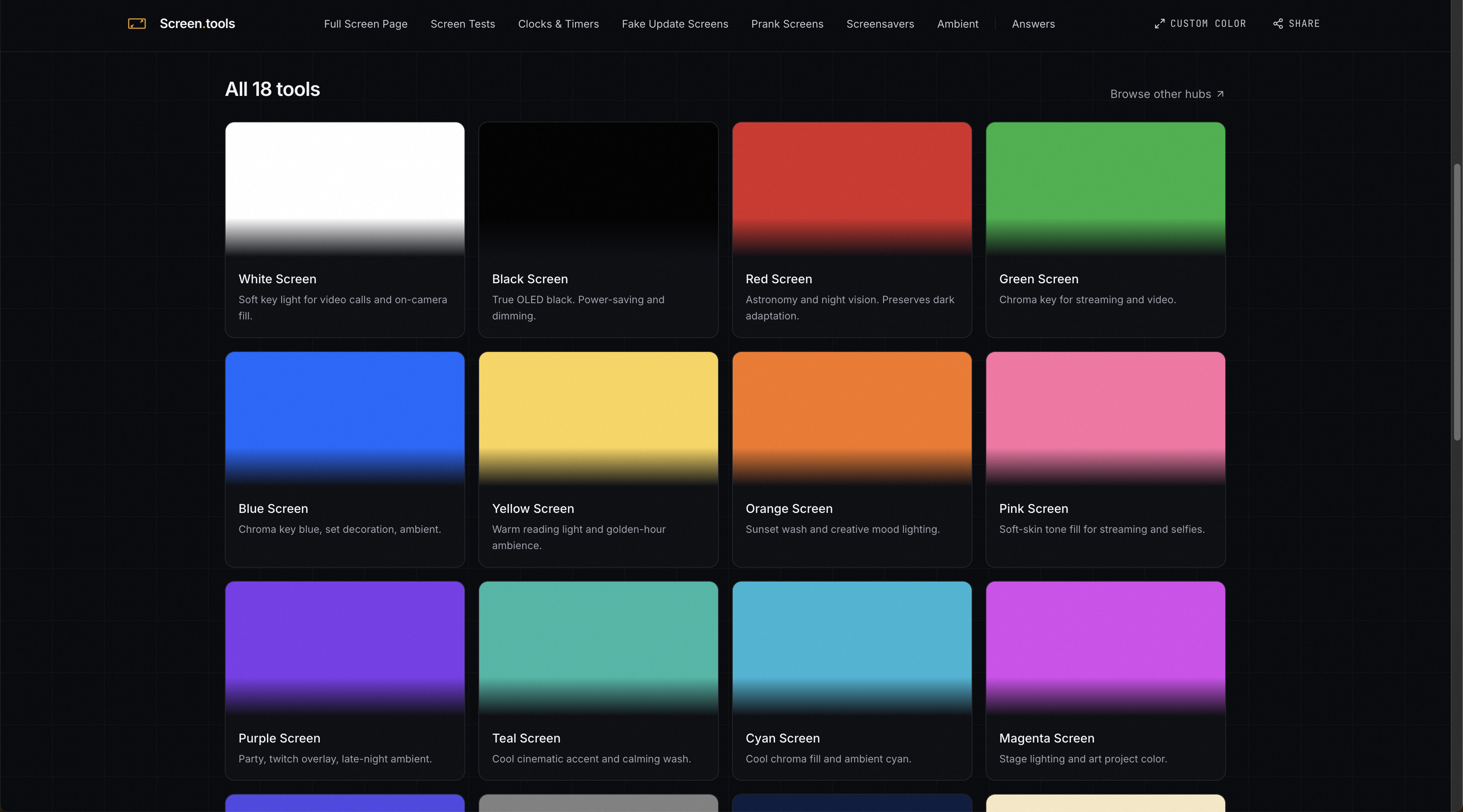Viewport: 1463px width, 812px height.
Task: Open the partially visible indigo screen card
Action: click(x=345, y=803)
